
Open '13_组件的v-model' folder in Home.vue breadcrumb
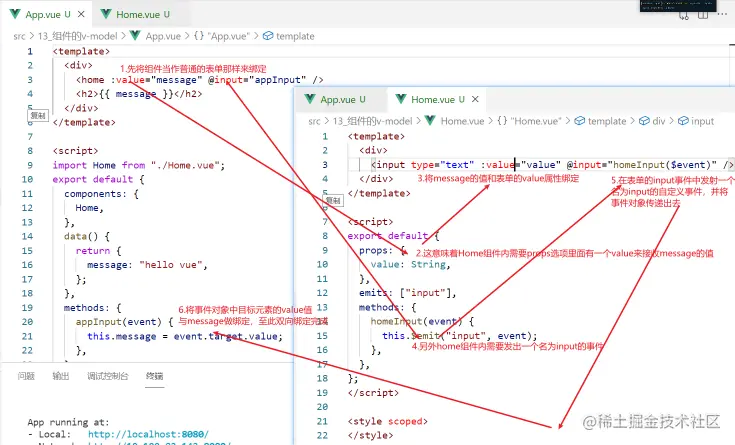373,121
